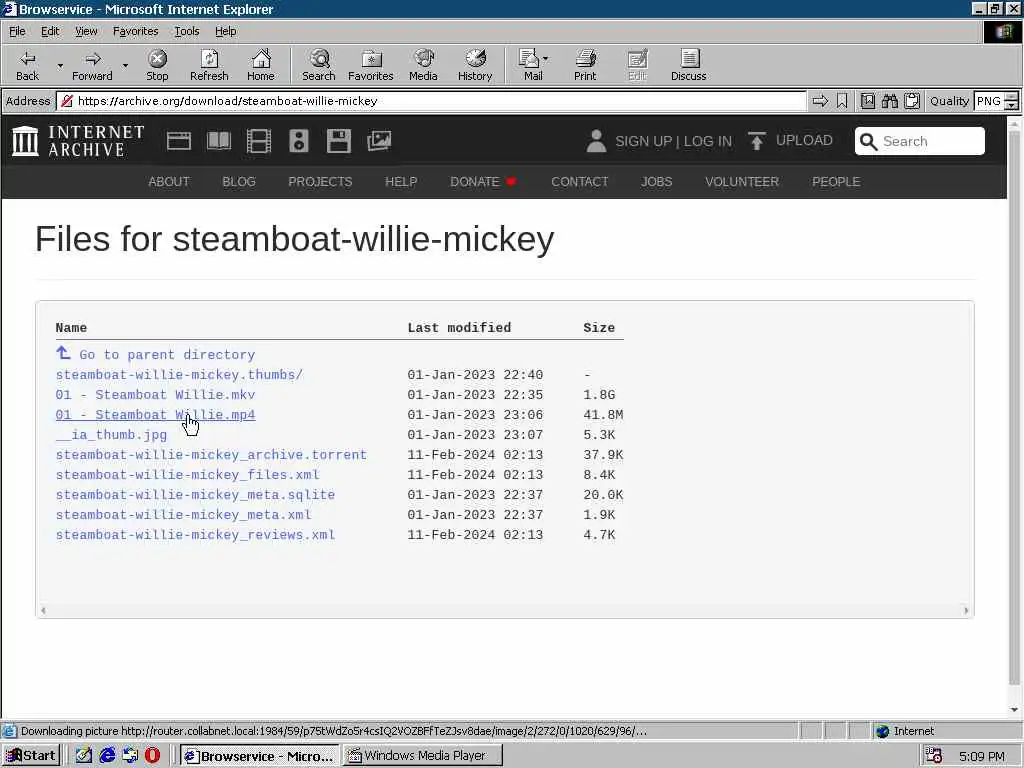Open the Favorites toolbar button
Screen dimensions: 1024x768
pos(371,65)
